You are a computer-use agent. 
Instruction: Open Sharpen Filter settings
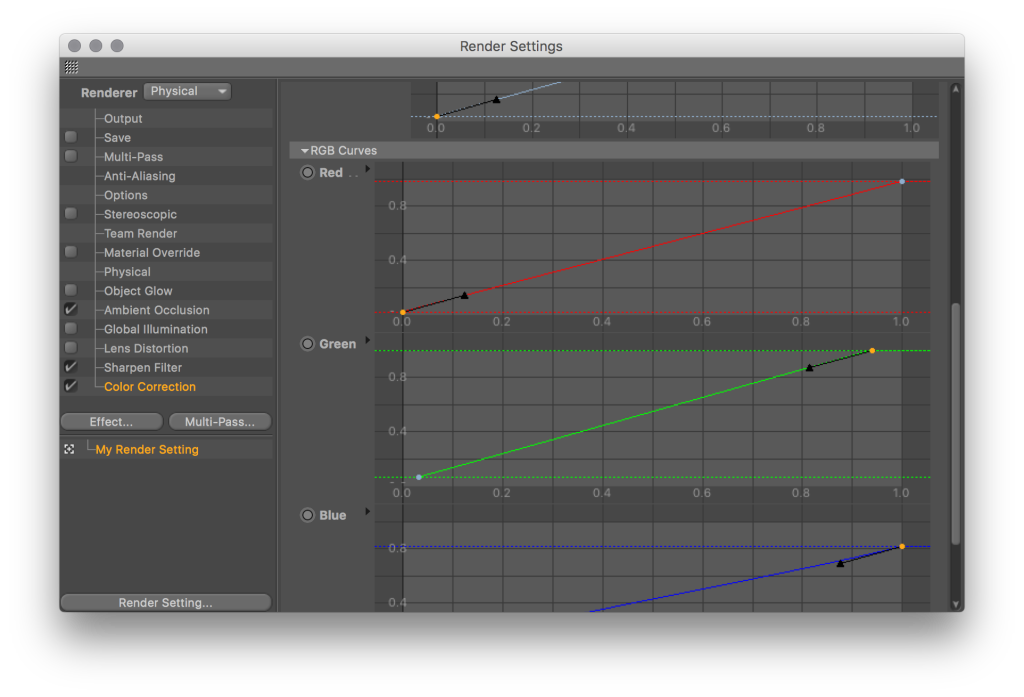click(x=143, y=368)
